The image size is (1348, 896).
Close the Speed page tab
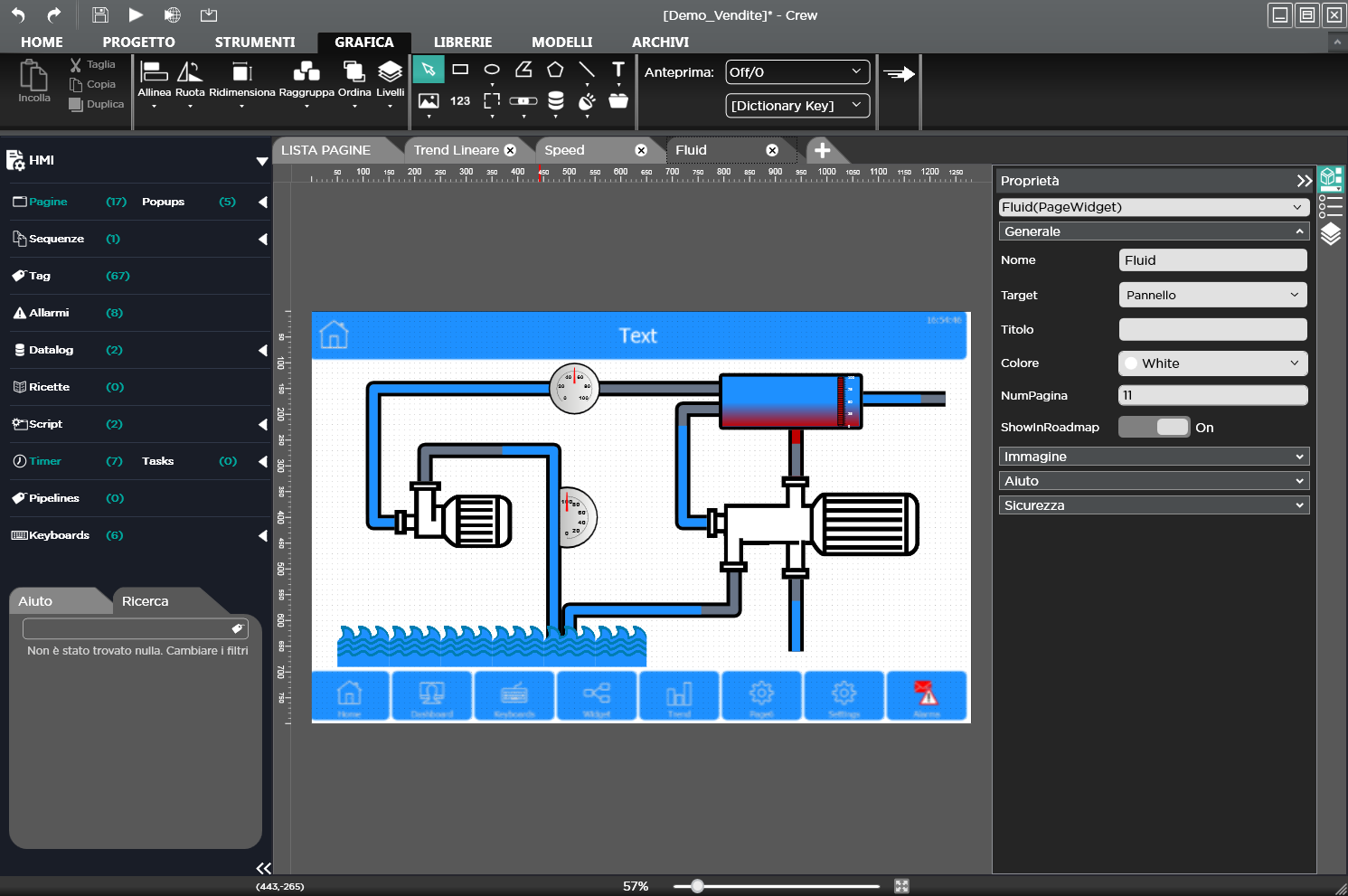tap(641, 150)
